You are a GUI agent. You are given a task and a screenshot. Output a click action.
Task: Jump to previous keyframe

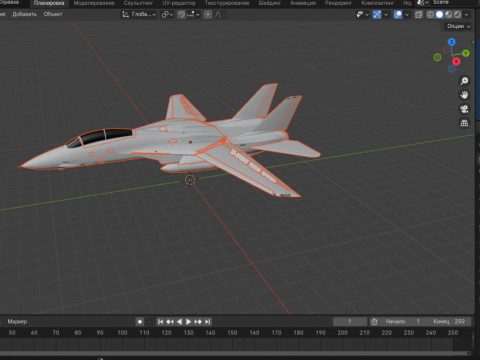tap(170, 322)
